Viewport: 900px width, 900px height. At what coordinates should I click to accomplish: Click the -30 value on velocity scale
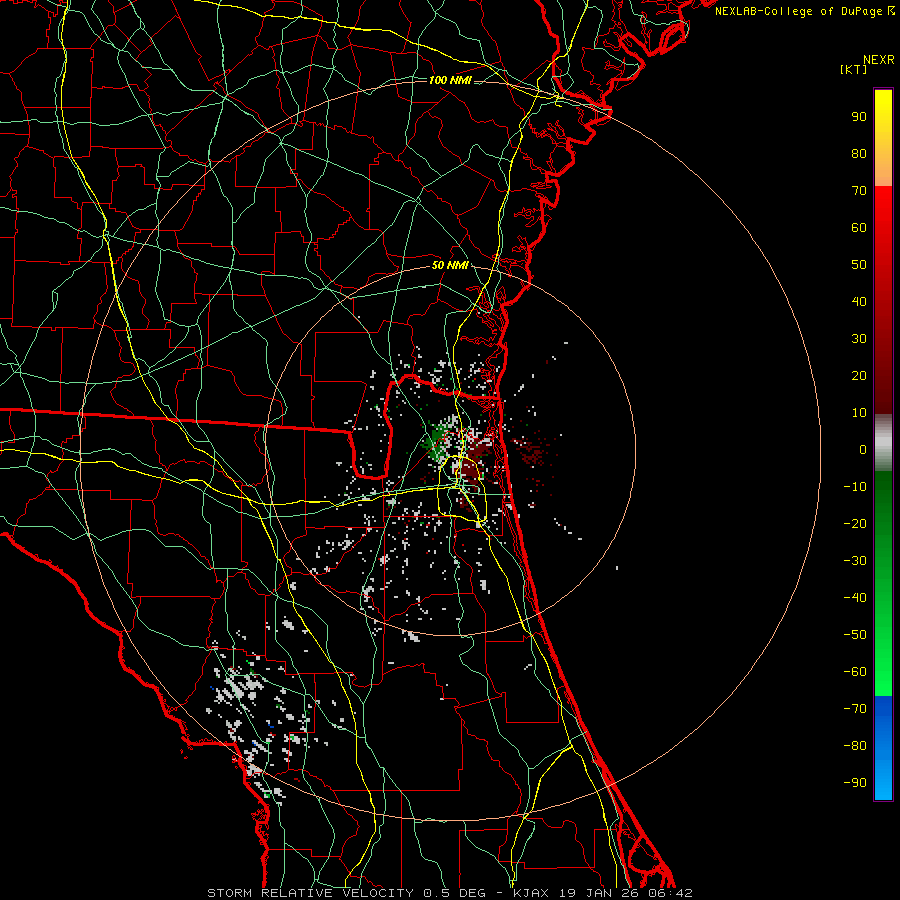855,561
